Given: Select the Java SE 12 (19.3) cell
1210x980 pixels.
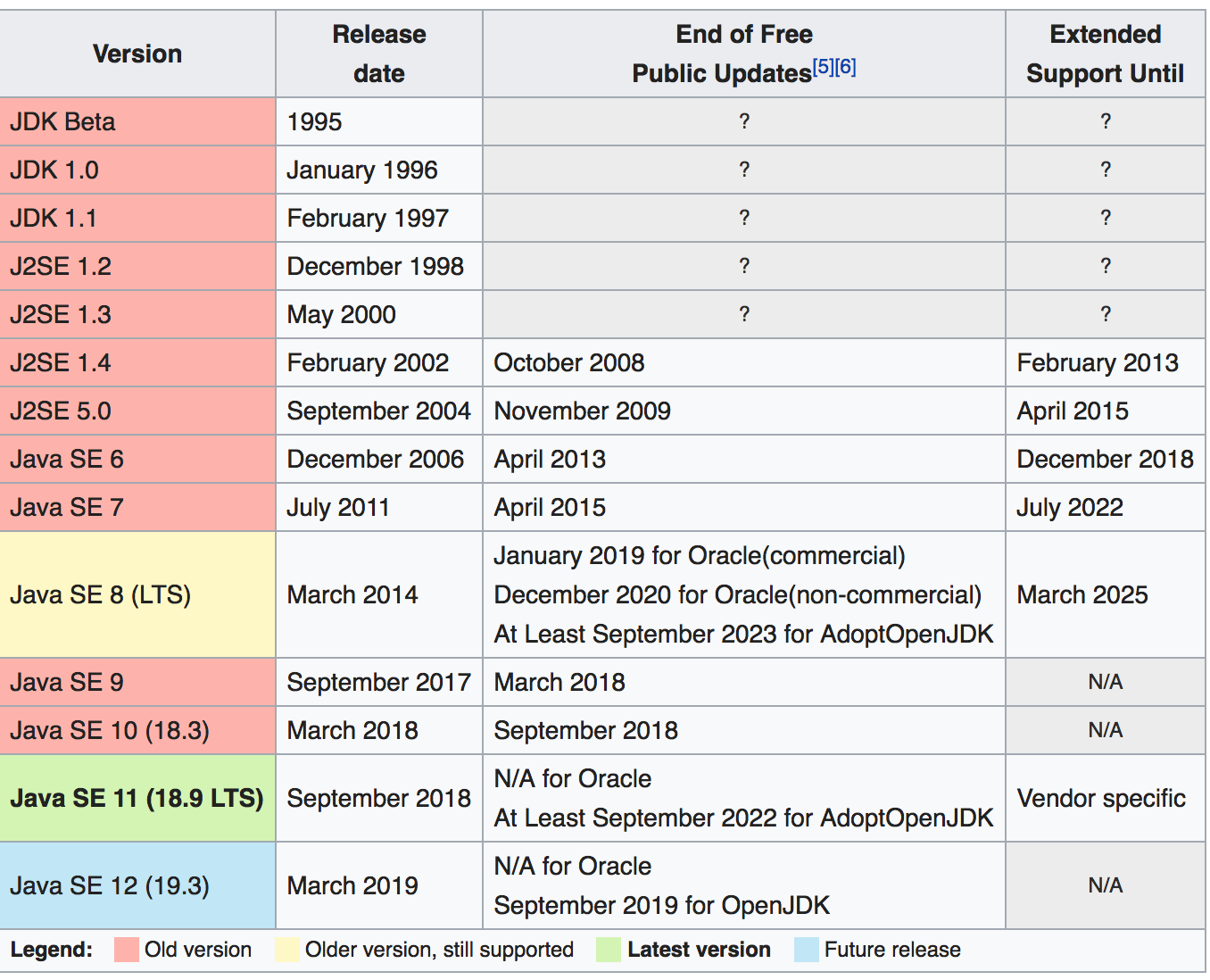Looking at the screenshot, I should (137, 885).
